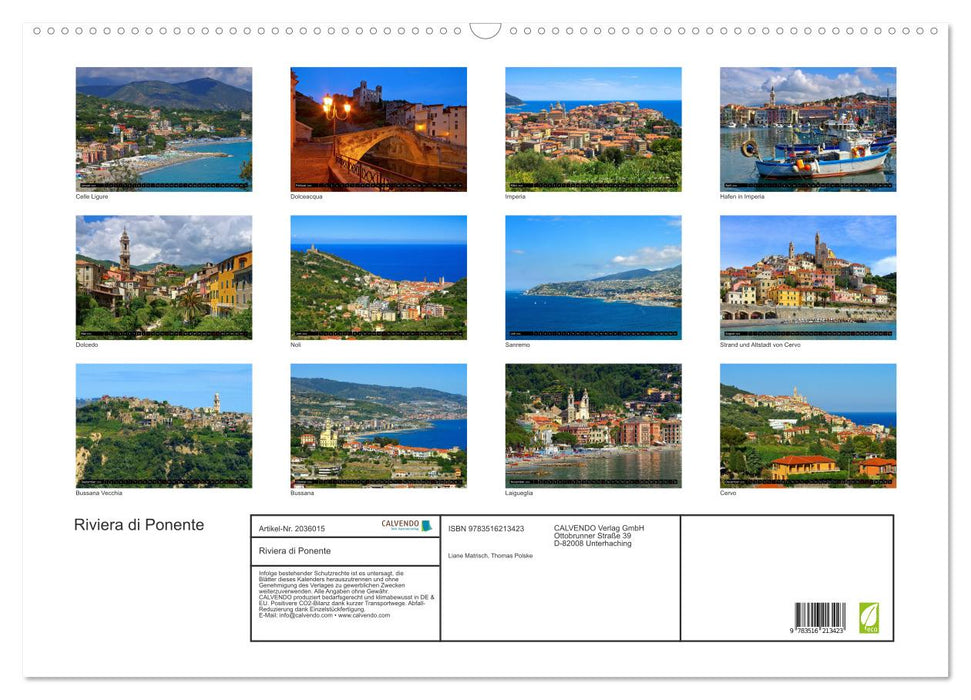The image size is (971, 700).
Task: Open the Strand und Altstadt von Cervo image
Action: (x=807, y=276)
